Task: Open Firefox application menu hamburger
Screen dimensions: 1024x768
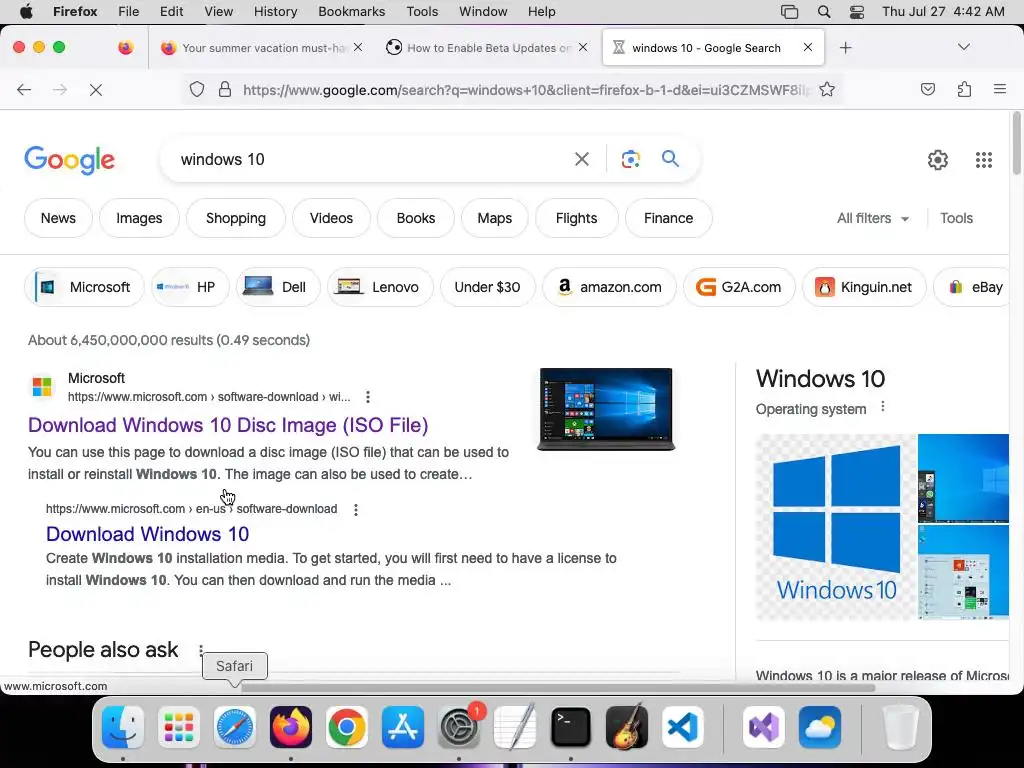Action: pos(1000,89)
